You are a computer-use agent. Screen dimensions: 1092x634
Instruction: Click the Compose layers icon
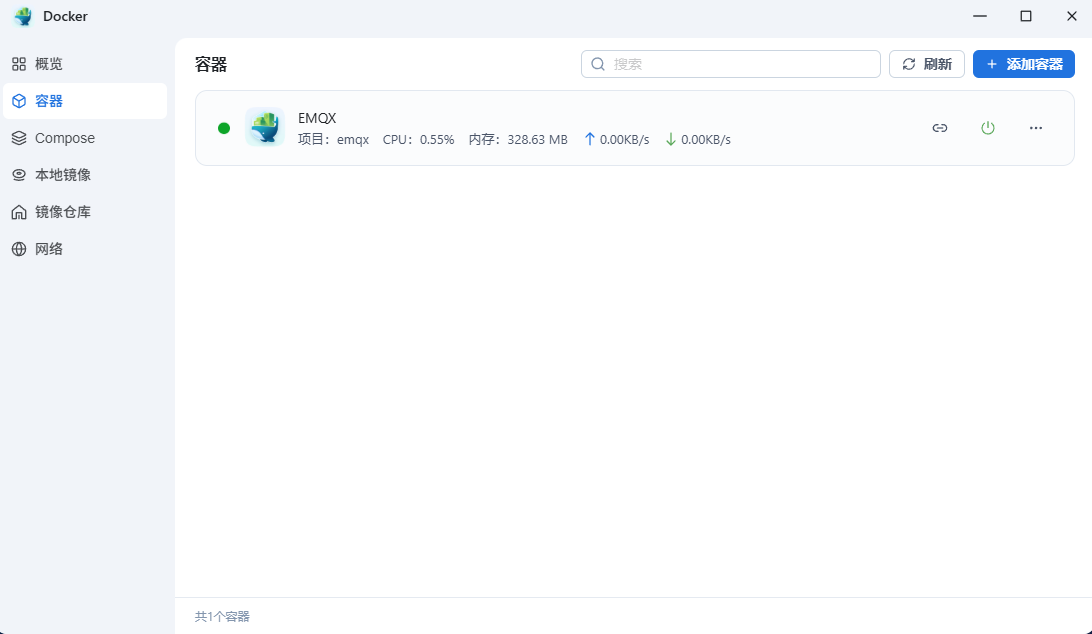coord(19,138)
